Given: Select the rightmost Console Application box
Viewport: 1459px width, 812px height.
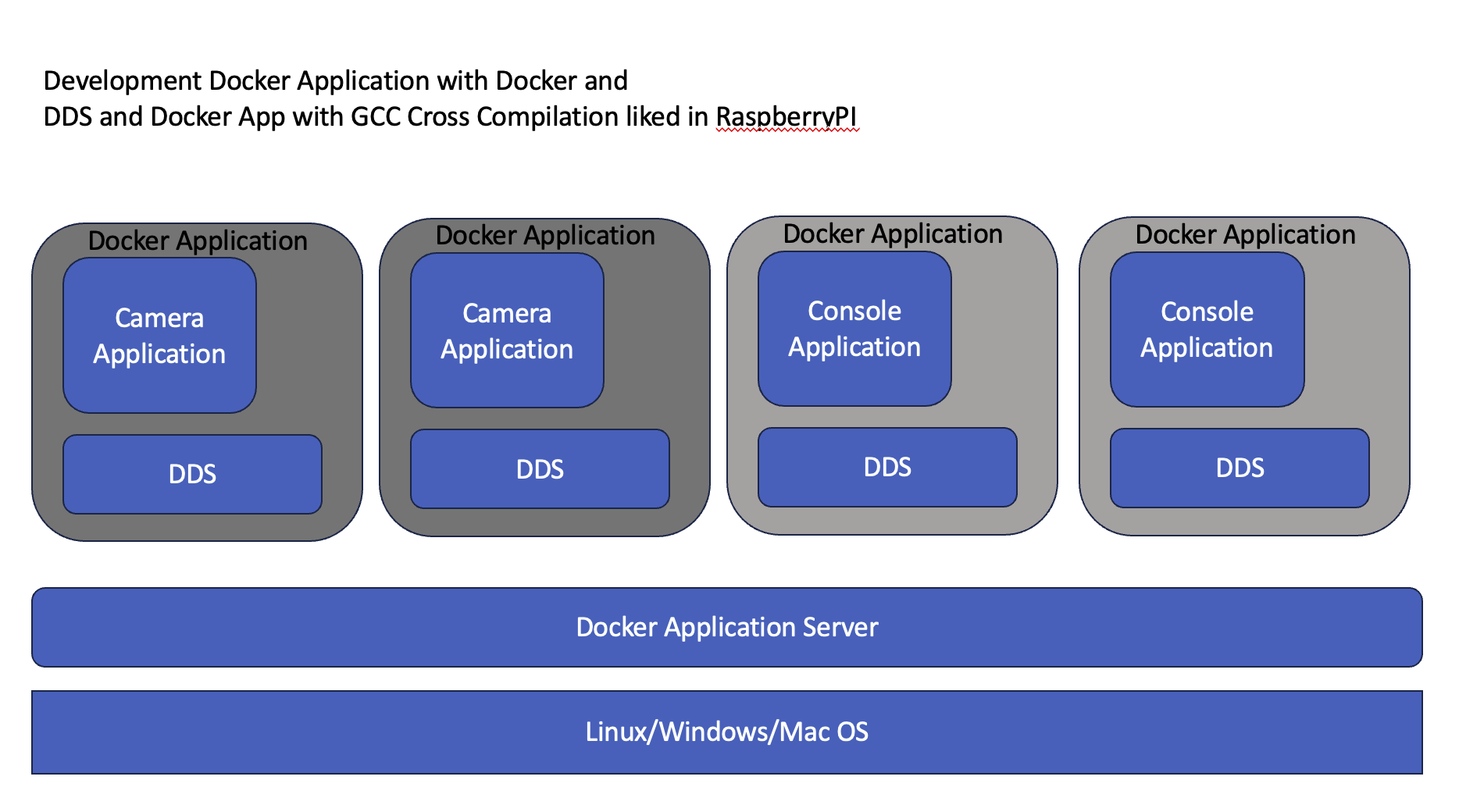Looking at the screenshot, I should (1208, 329).
